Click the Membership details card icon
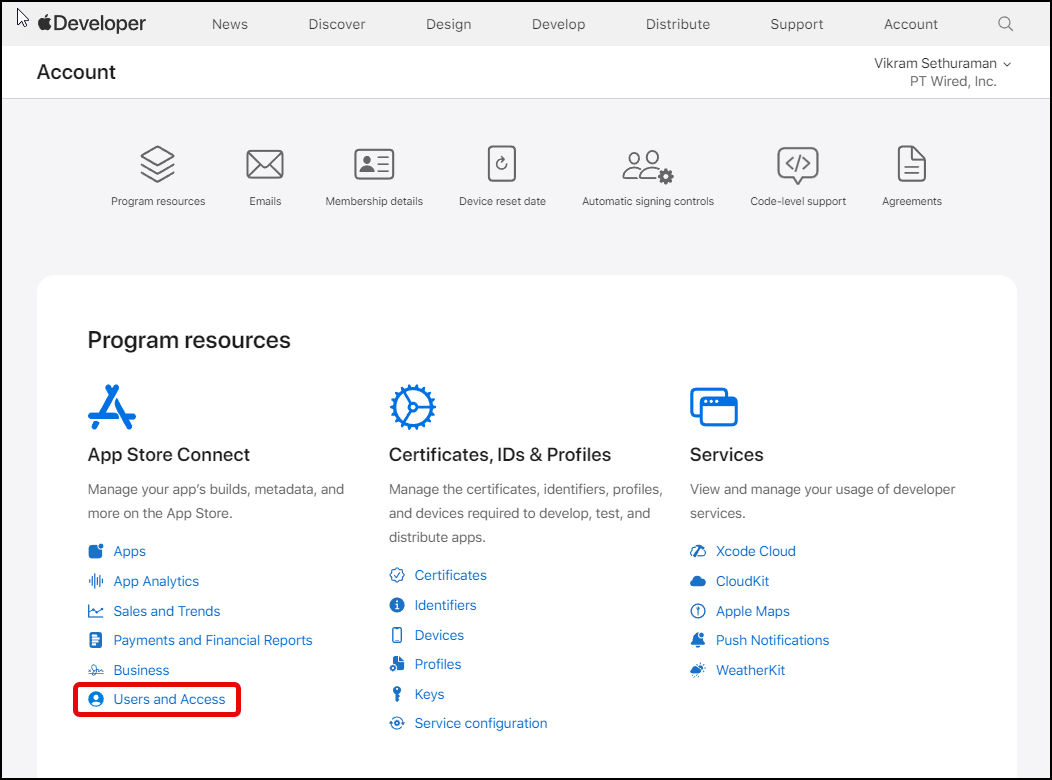The height and width of the screenshot is (780, 1052). (x=374, y=164)
